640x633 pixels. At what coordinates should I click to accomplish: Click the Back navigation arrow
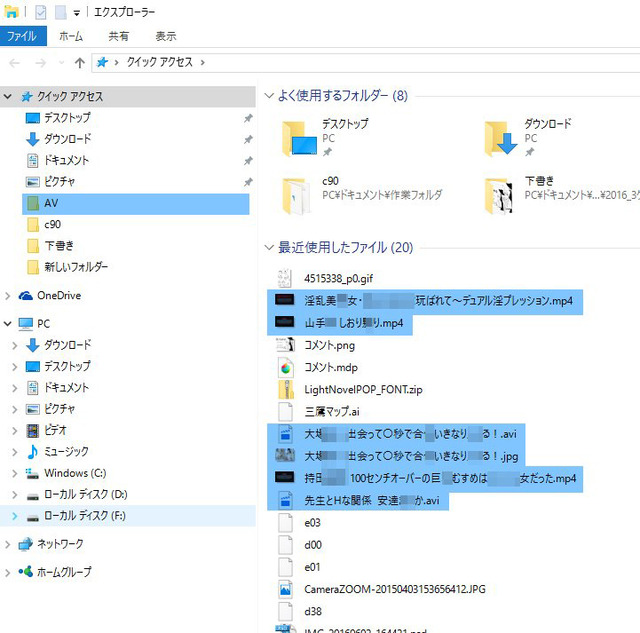coord(15,63)
